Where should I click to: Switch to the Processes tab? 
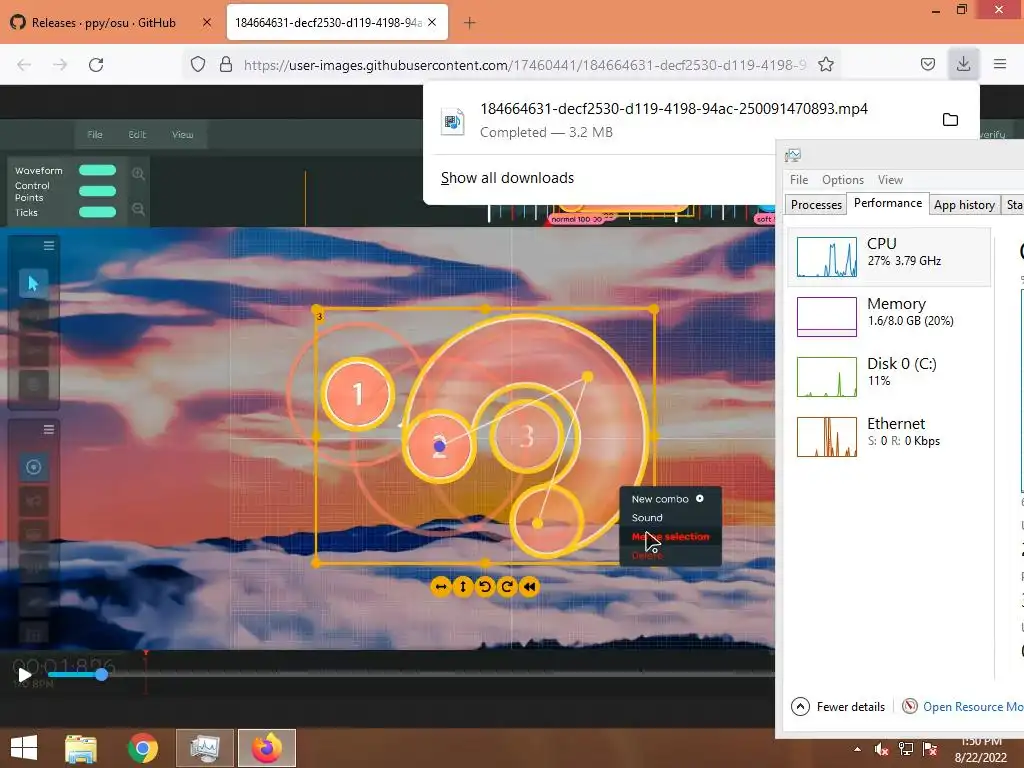point(816,204)
